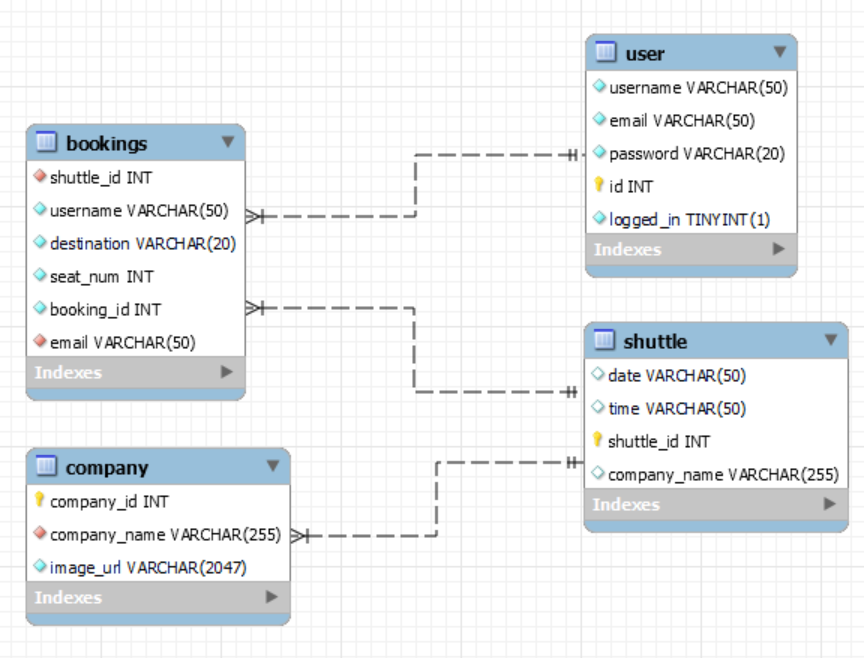Select the bookings table title

(106, 144)
